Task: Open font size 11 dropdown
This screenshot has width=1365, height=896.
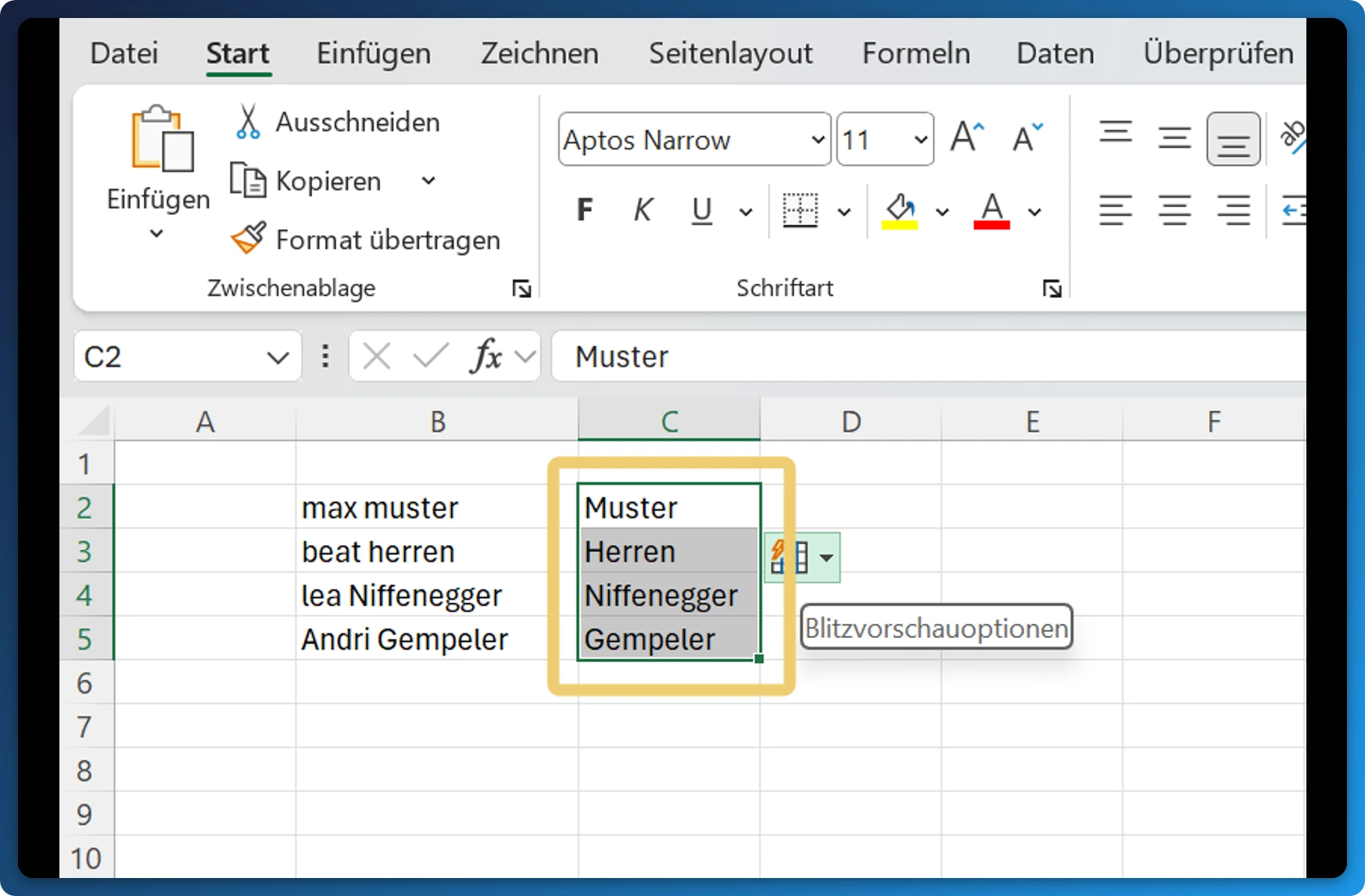Action: [921, 140]
